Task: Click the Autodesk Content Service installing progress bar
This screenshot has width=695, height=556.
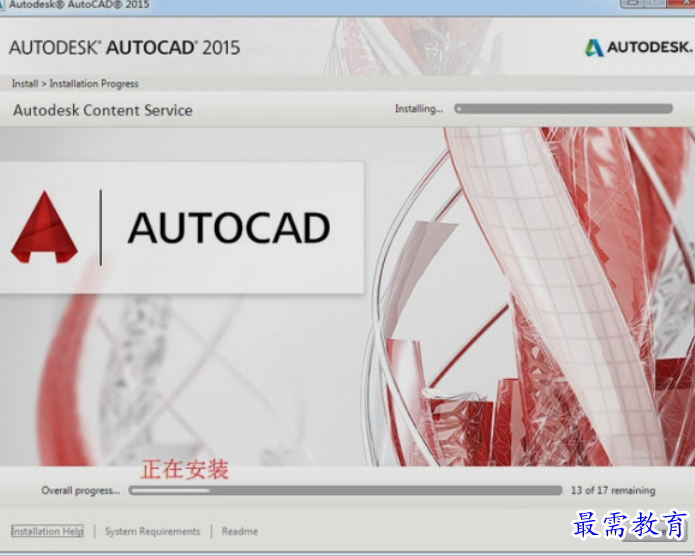Action: coord(563,109)
